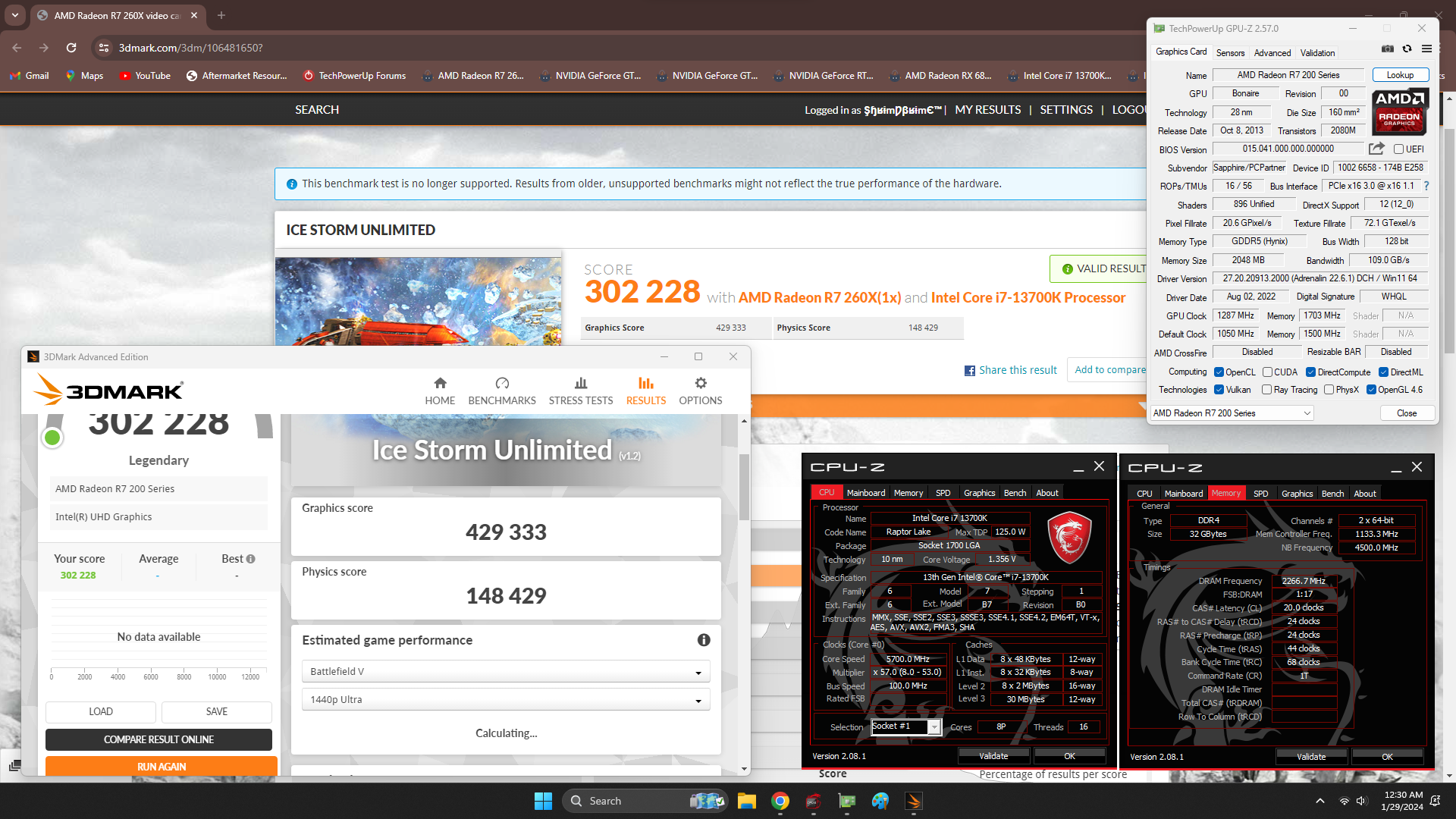Open Paint from the taskbar

tap(880, 801)
